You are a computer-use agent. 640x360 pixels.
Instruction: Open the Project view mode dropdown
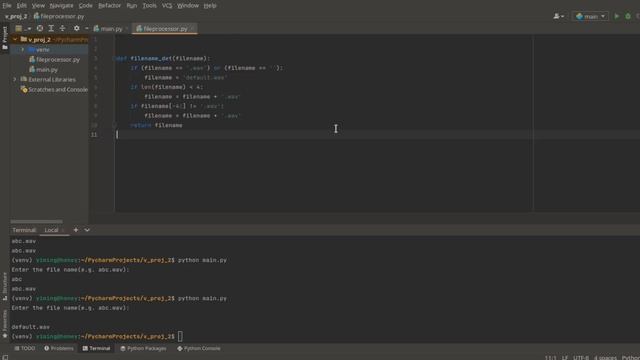point(23,29)
